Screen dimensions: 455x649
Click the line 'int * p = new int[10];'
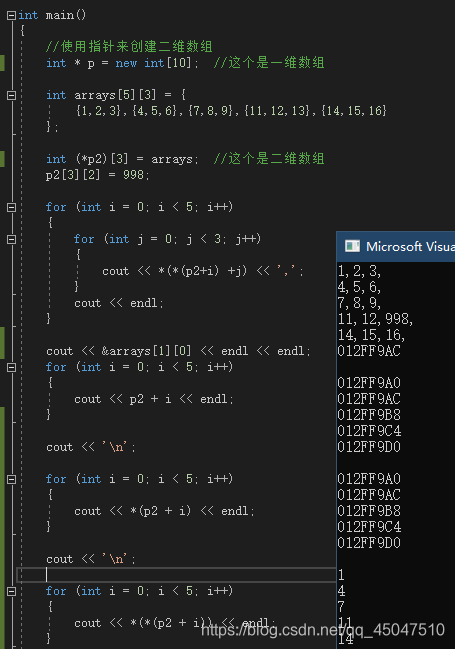pyautogui.click(x=122, y=63)
